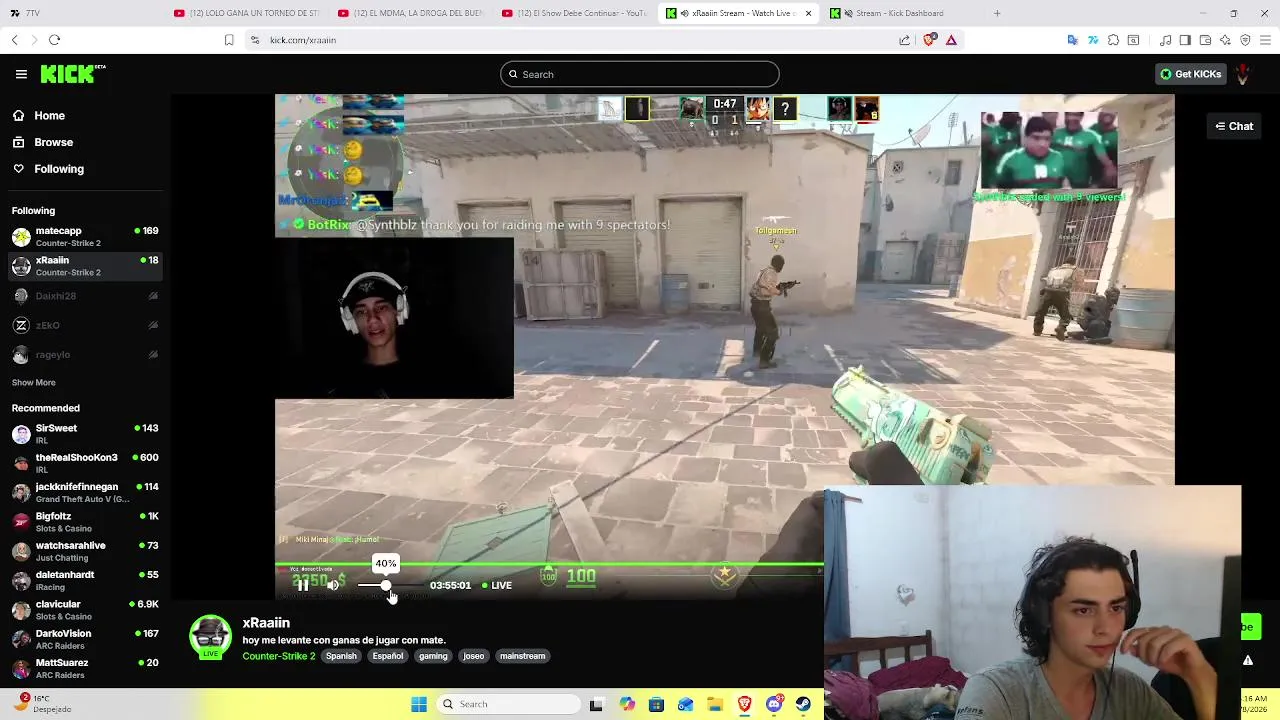The width and height of the screenshot is (1280, 720).
Task: Open 7TV extension icon
Action: tap(1093, 40)
